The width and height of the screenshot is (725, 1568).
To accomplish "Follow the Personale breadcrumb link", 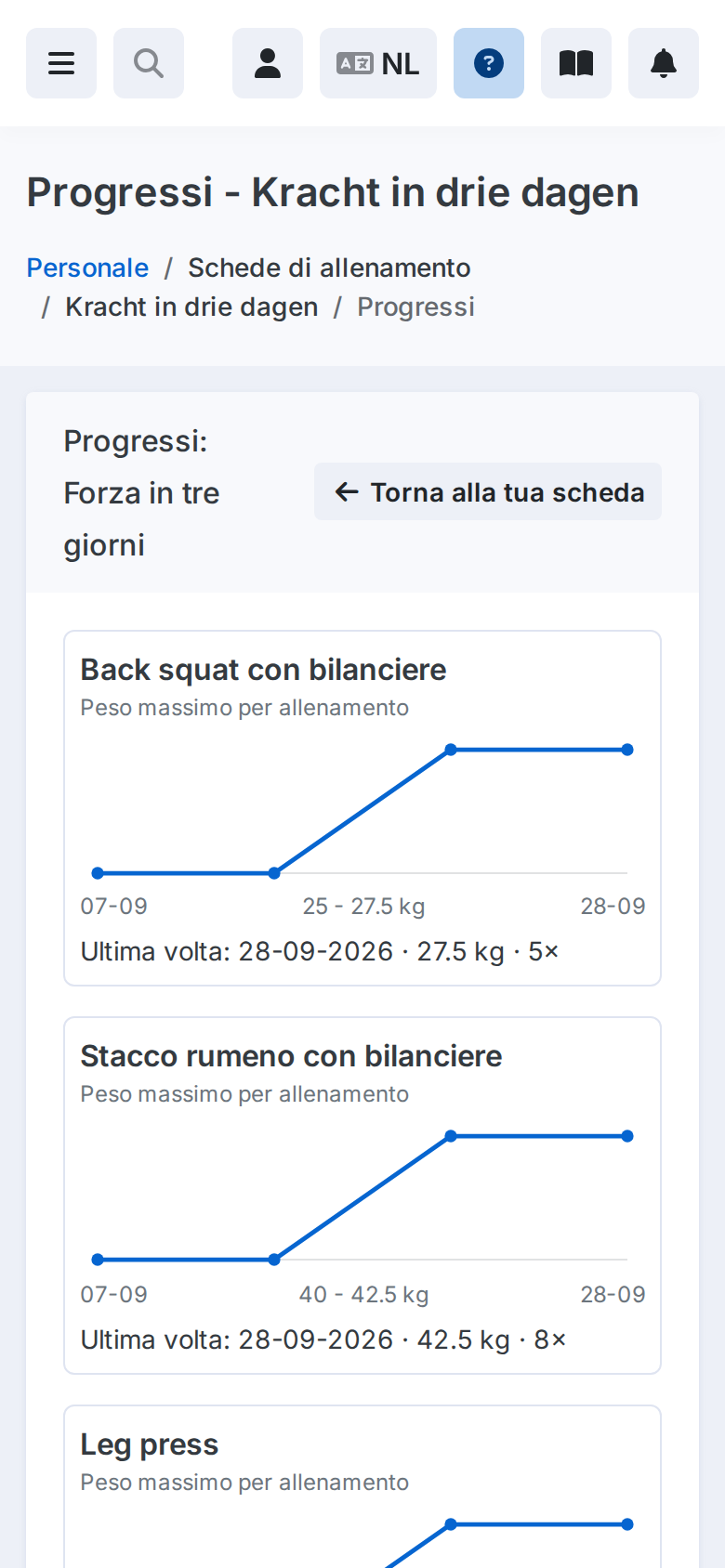I will [87, 268].
